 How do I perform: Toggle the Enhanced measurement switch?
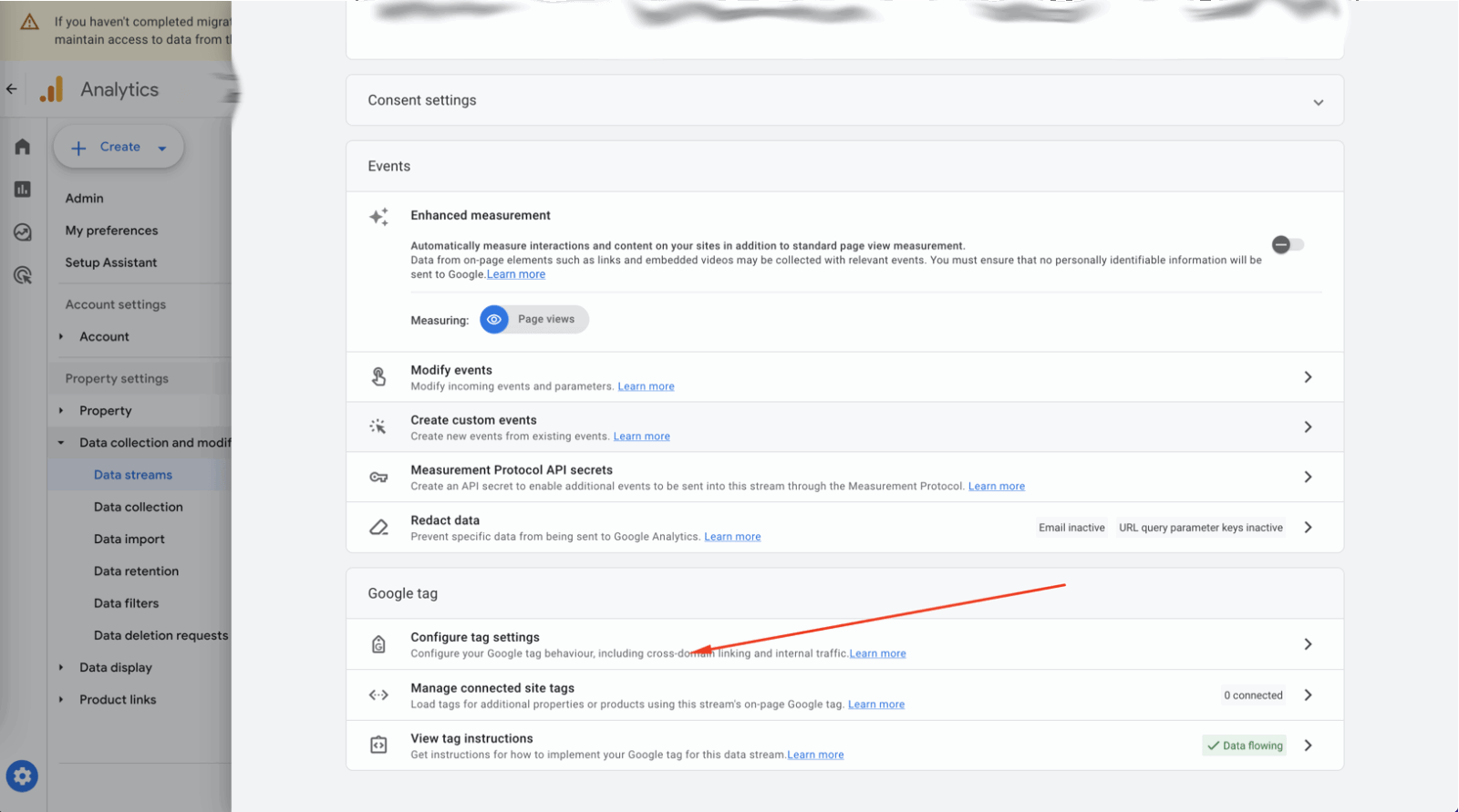1288,244
